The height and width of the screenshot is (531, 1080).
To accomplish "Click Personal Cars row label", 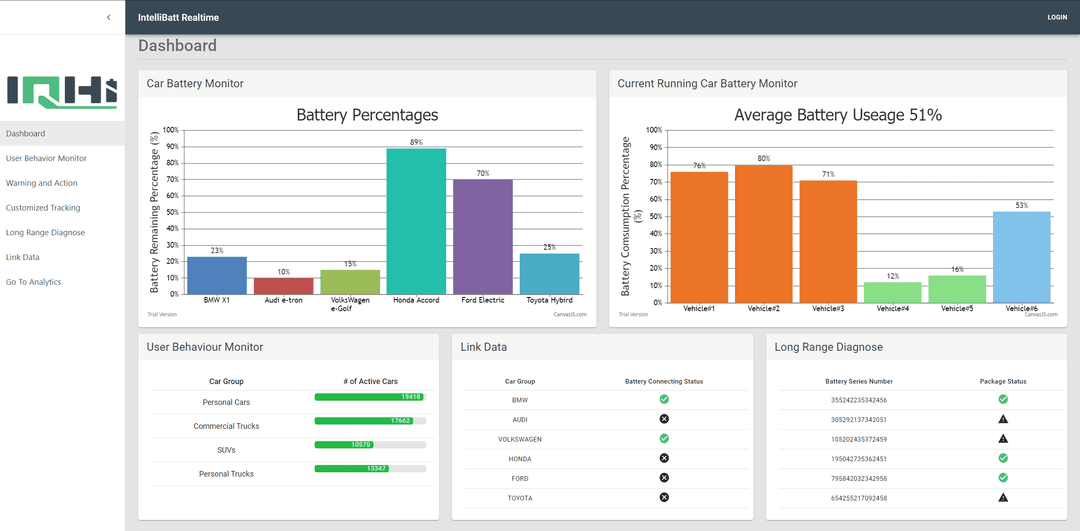I will (x=227, y=402).
